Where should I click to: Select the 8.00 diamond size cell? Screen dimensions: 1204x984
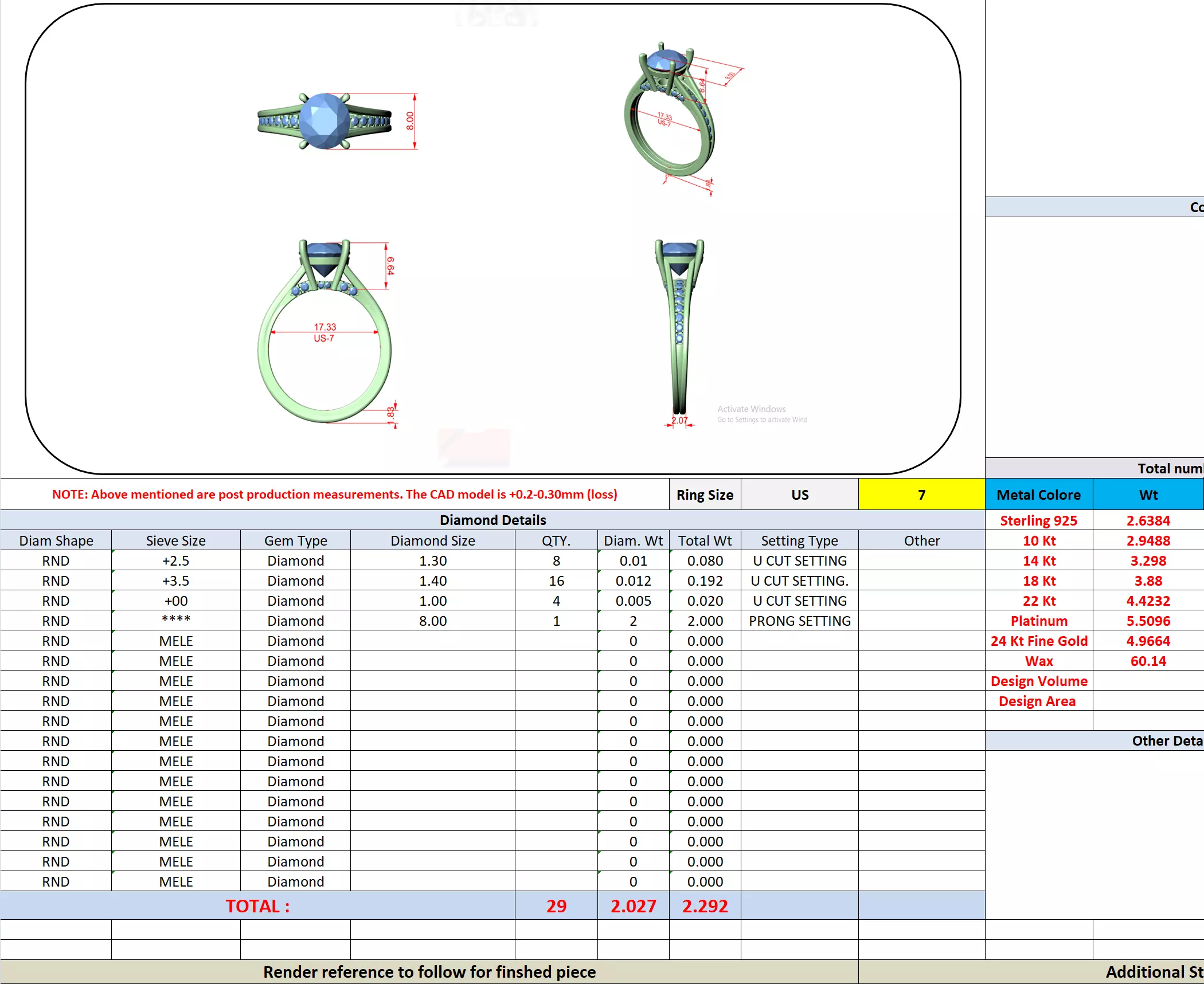click(x=432, y=621)
